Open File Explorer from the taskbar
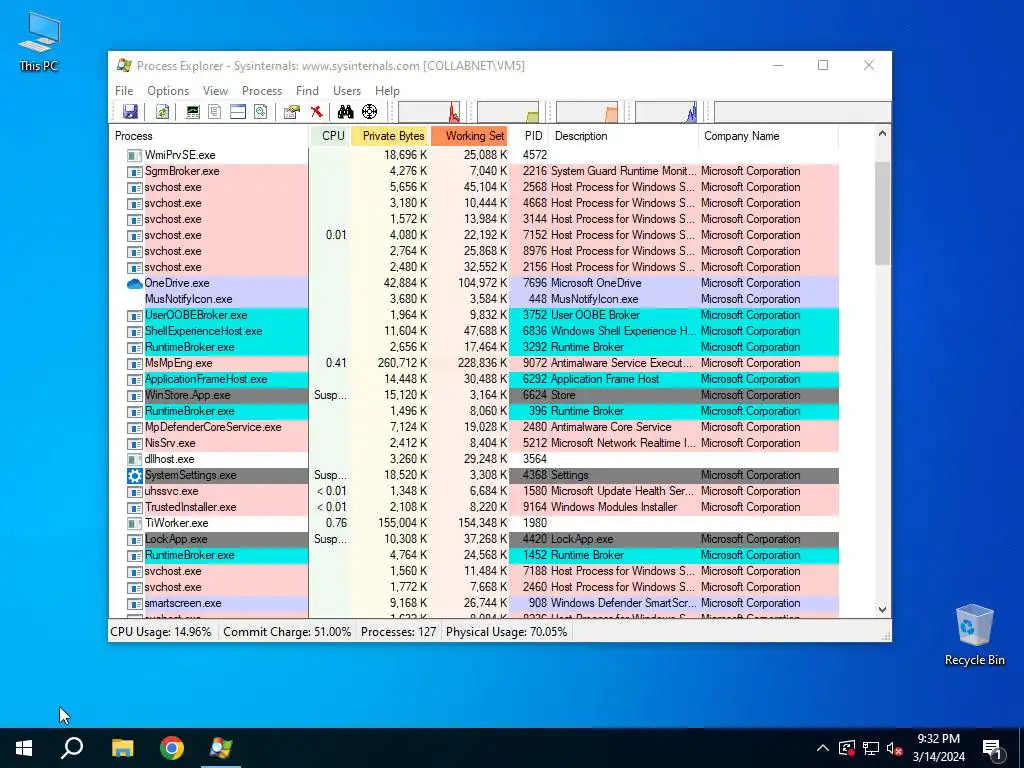Viewport: 1024px width, 768px height. (122, 748)
